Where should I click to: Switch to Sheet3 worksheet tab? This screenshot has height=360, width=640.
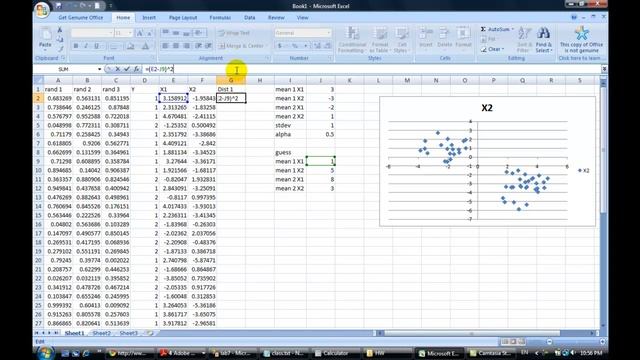pos(129,333)
